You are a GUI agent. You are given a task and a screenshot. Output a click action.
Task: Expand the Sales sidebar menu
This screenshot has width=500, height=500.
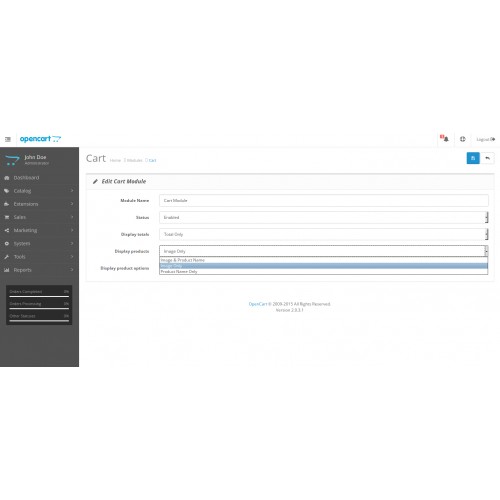(39, 217)
